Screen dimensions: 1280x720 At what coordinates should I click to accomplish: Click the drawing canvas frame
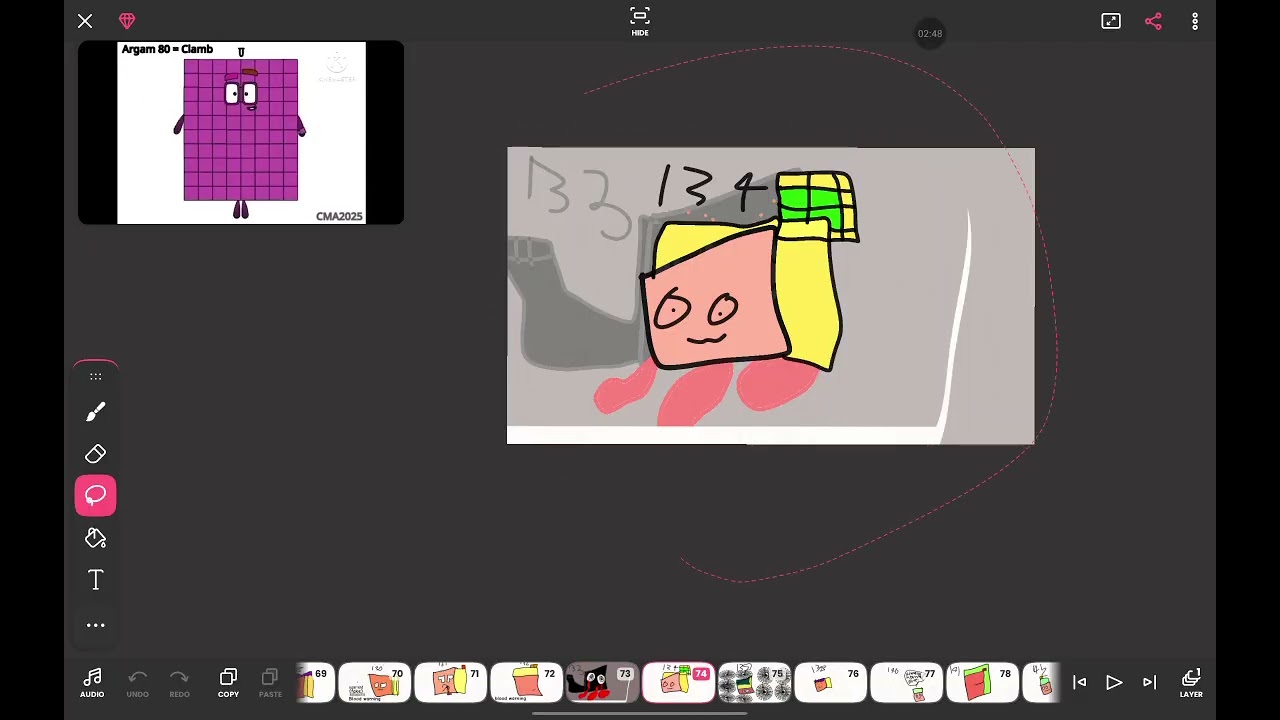point(771,296)
